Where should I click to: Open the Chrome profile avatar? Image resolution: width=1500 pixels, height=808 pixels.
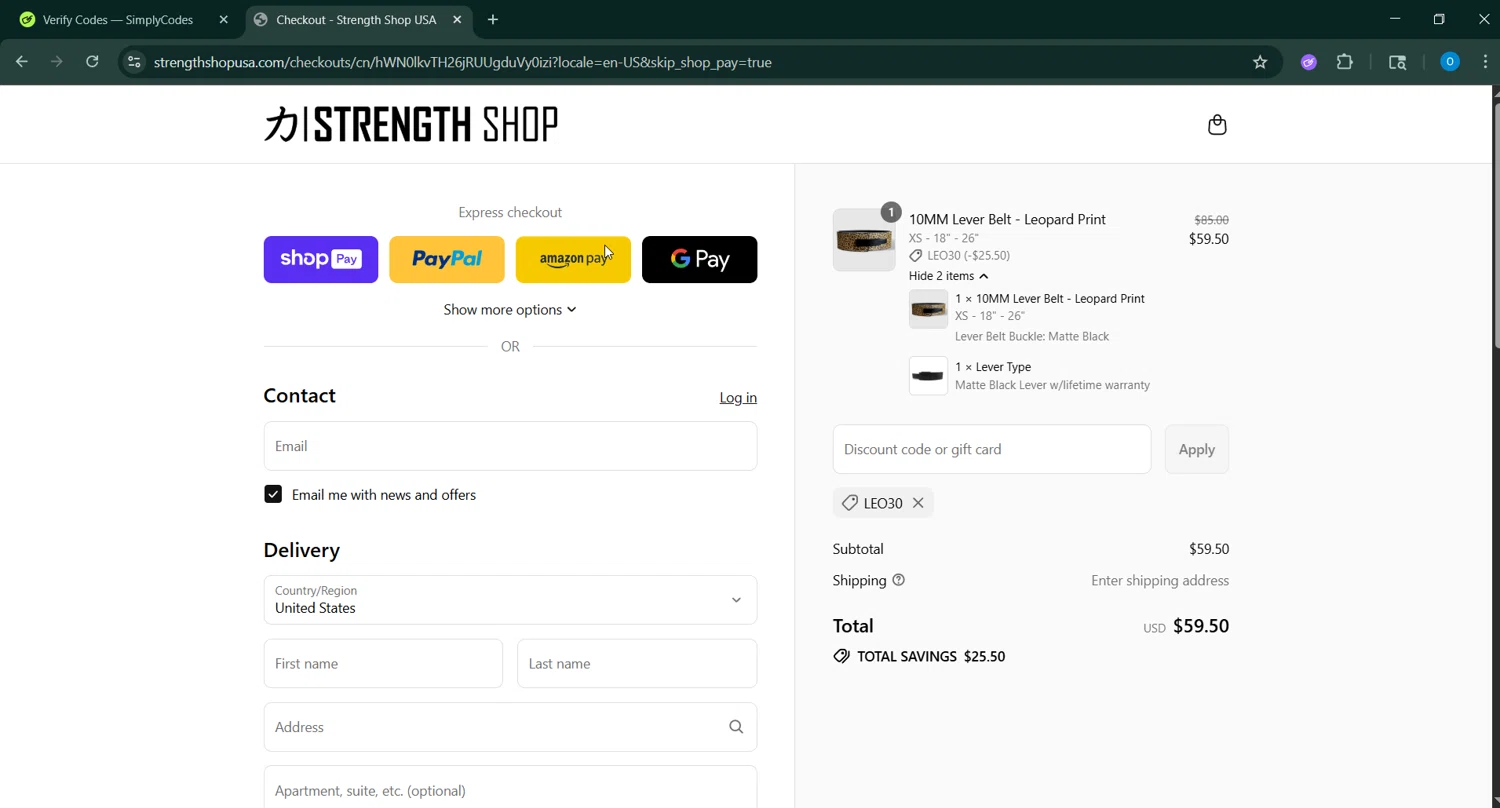coord(1449,62)
